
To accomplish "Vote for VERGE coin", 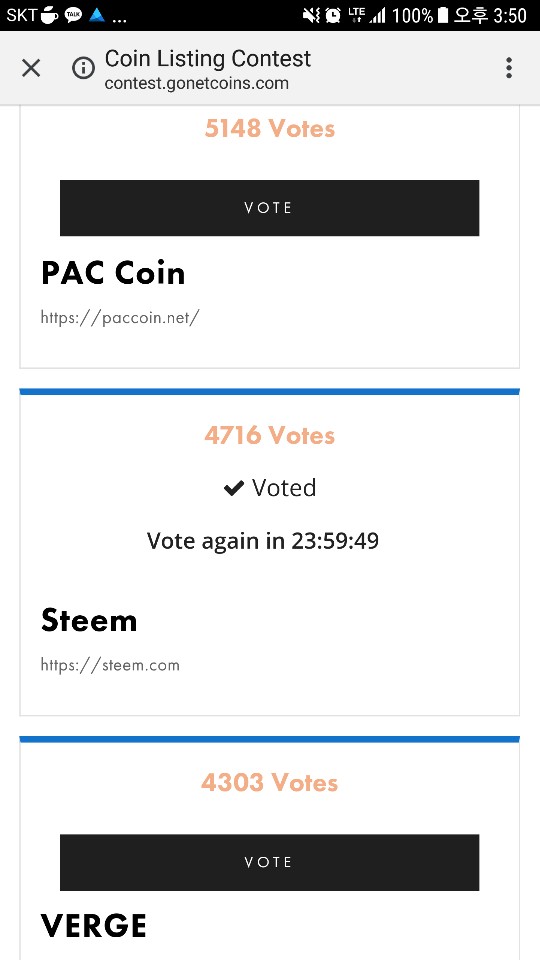I will 269,862.
